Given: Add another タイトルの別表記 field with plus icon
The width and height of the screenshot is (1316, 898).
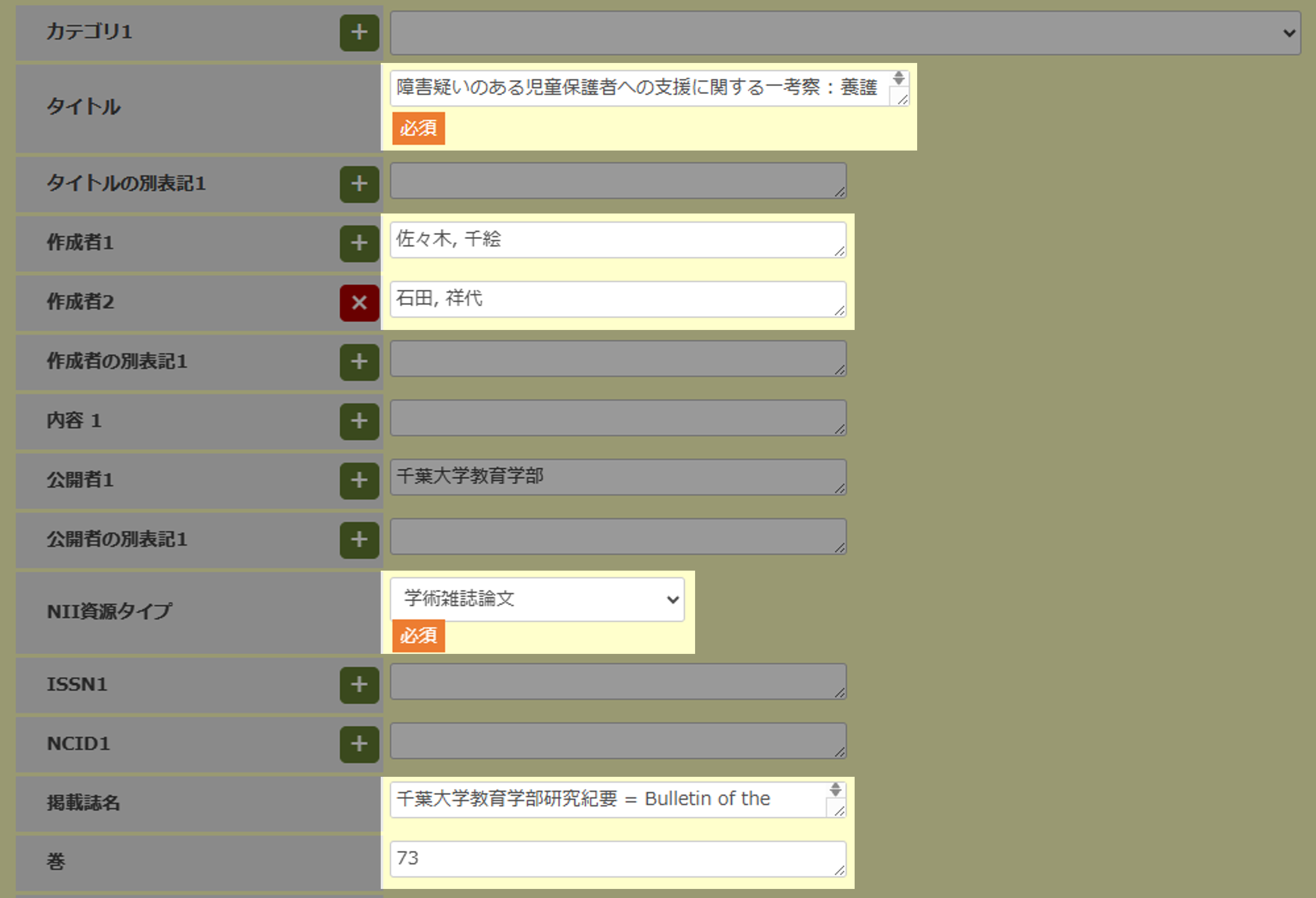Looking at the screenshot, I should click(359, 184).
